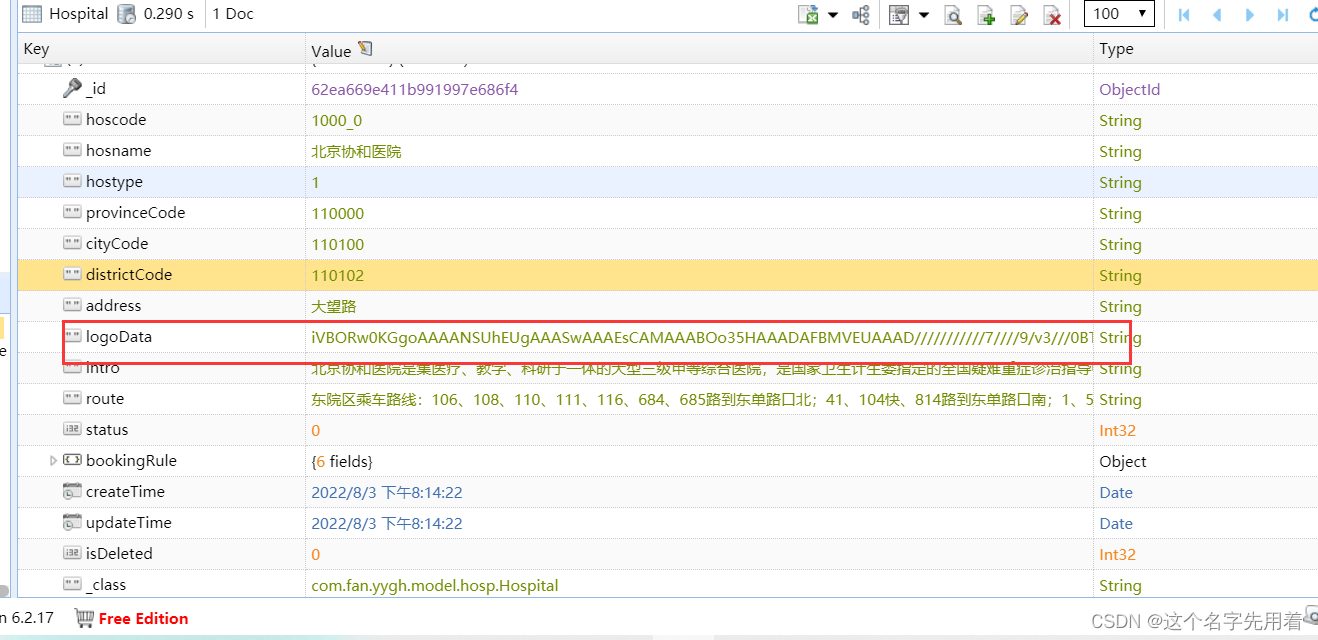Click the query filter view icon
Viewport: 1318px width, 640px height.
[x=899, y=14]
